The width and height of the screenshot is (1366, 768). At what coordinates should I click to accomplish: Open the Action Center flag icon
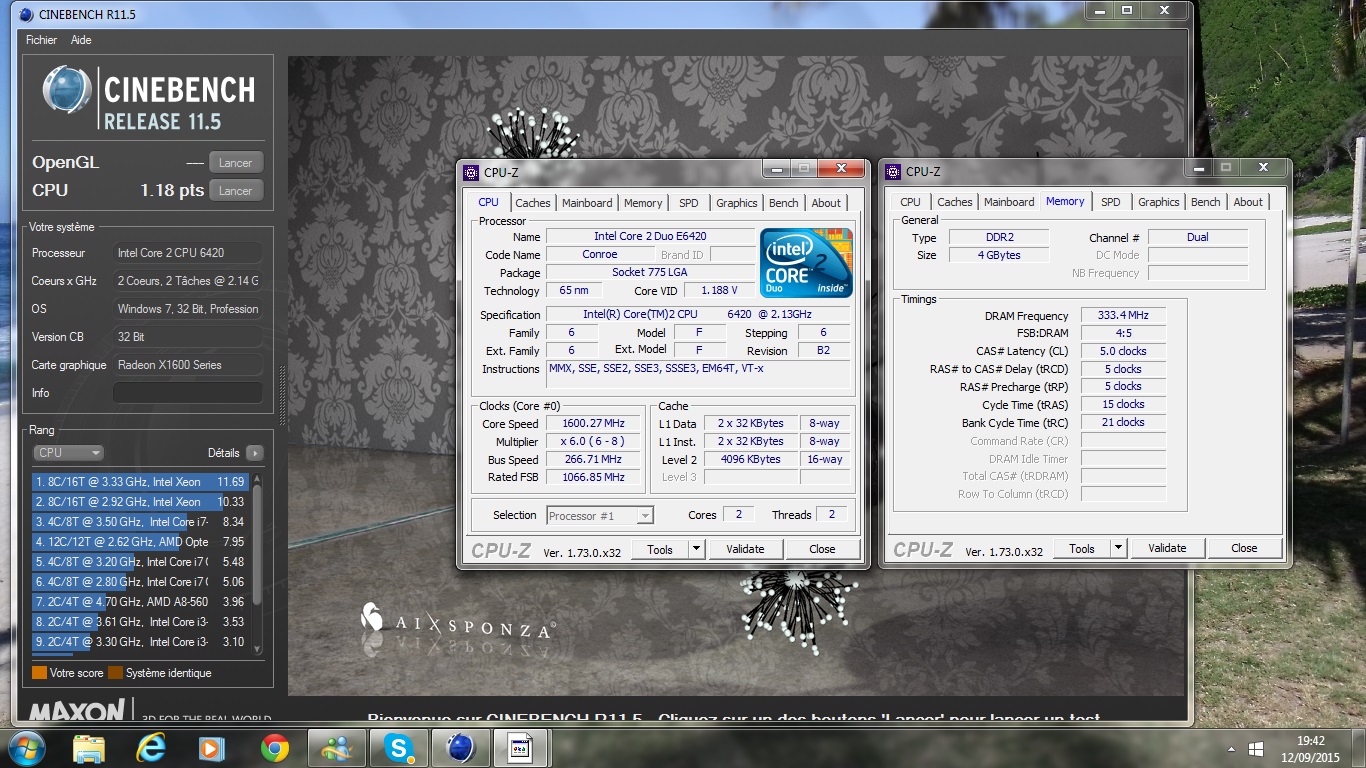tap(1256, 748)
